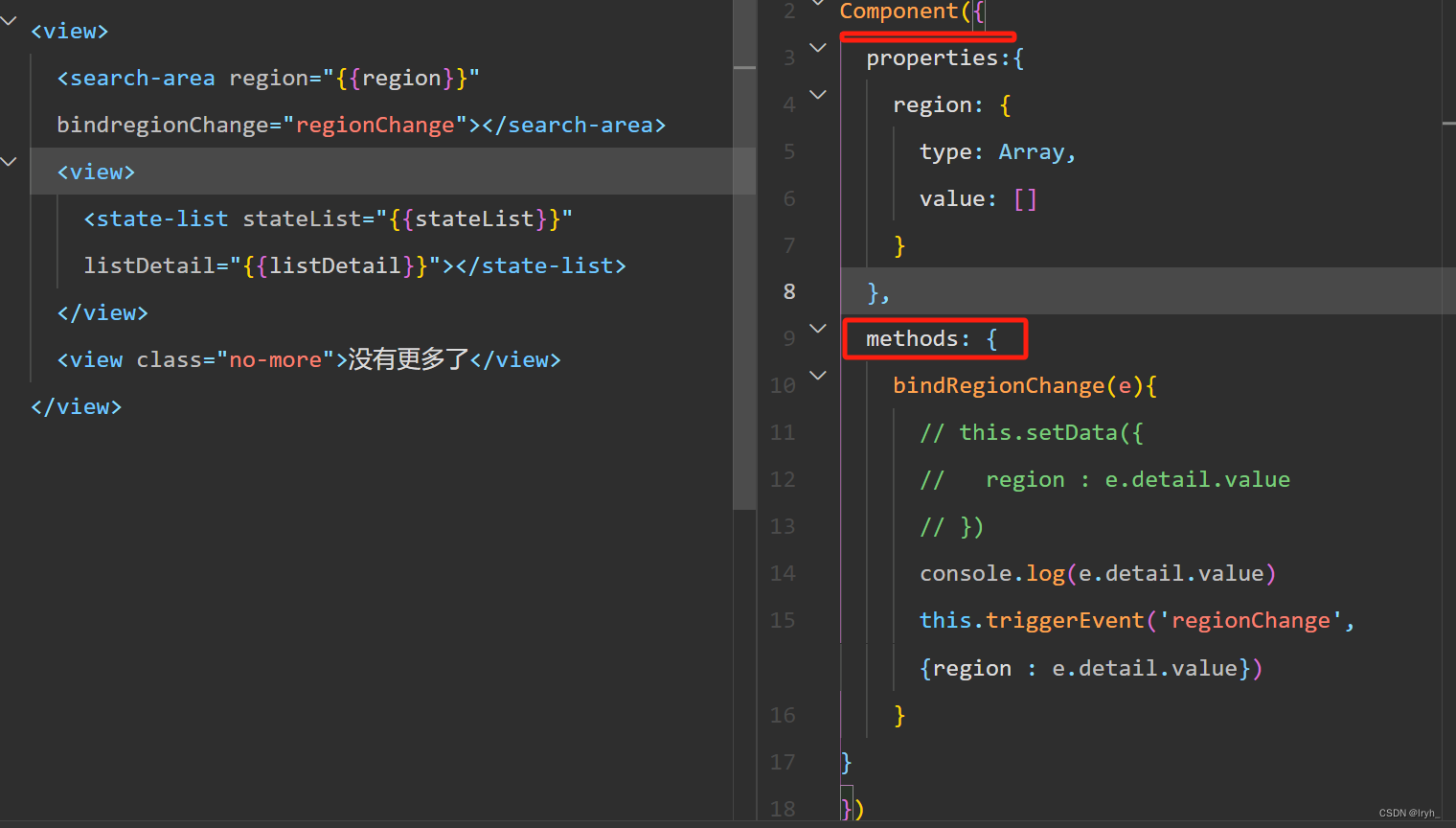This screenshot has width=1456, height=828.
Task: Collapse the properties object on line 3
Action: [x=818, y=47]
